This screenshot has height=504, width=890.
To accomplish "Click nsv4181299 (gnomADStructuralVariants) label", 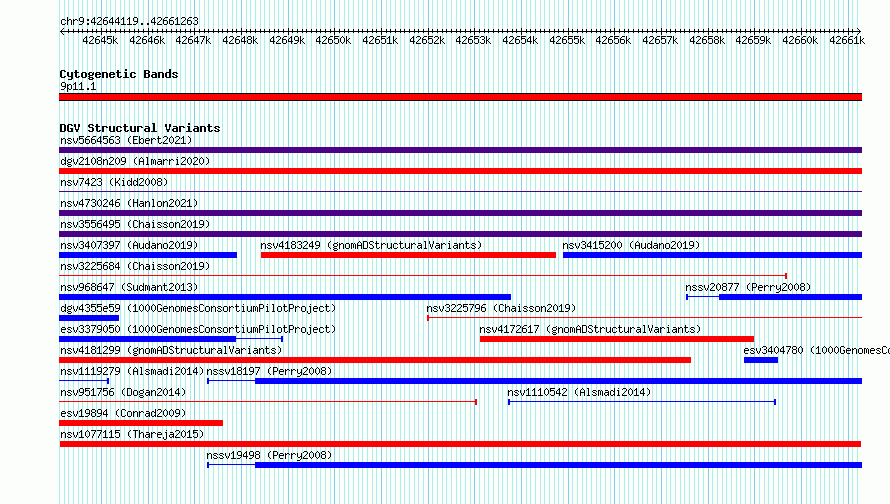I will tap(171, 350).
